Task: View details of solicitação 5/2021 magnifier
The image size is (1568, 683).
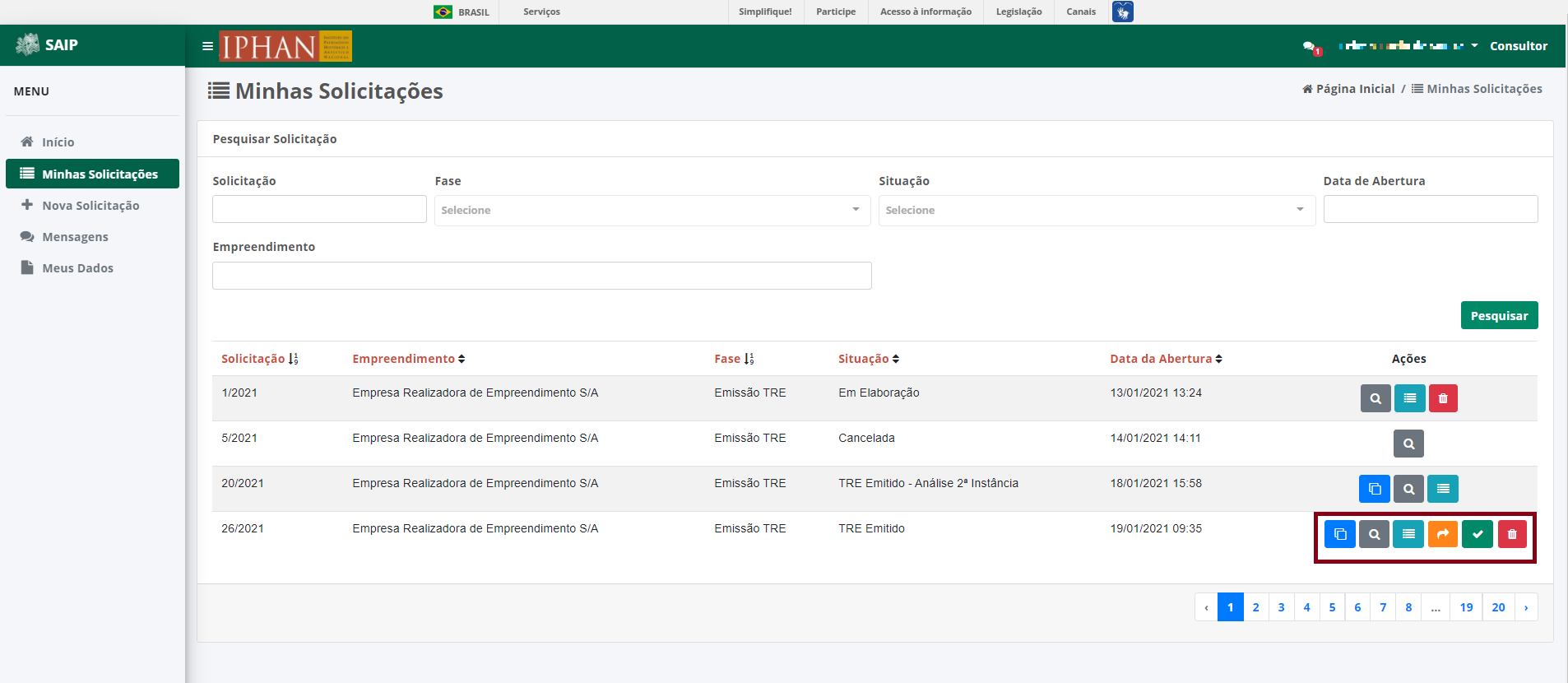Action: click(x=1408, y=444)
